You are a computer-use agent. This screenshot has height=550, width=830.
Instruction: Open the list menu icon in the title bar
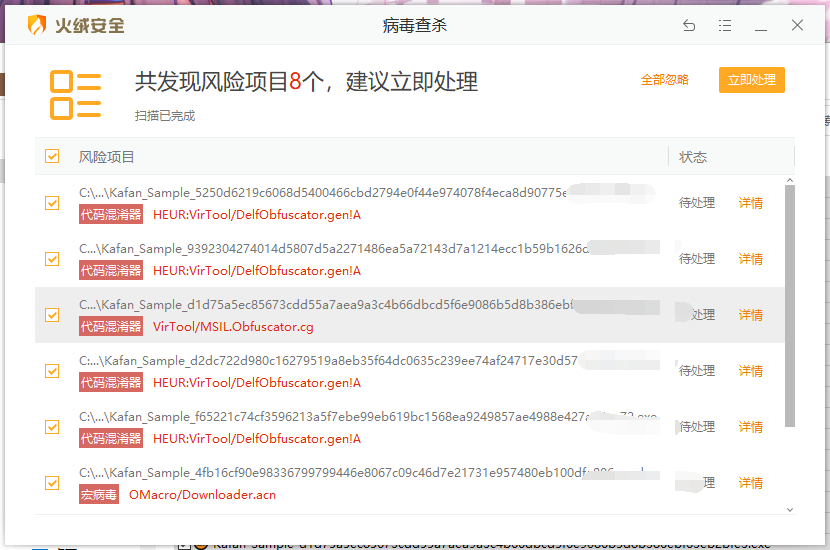725,25
